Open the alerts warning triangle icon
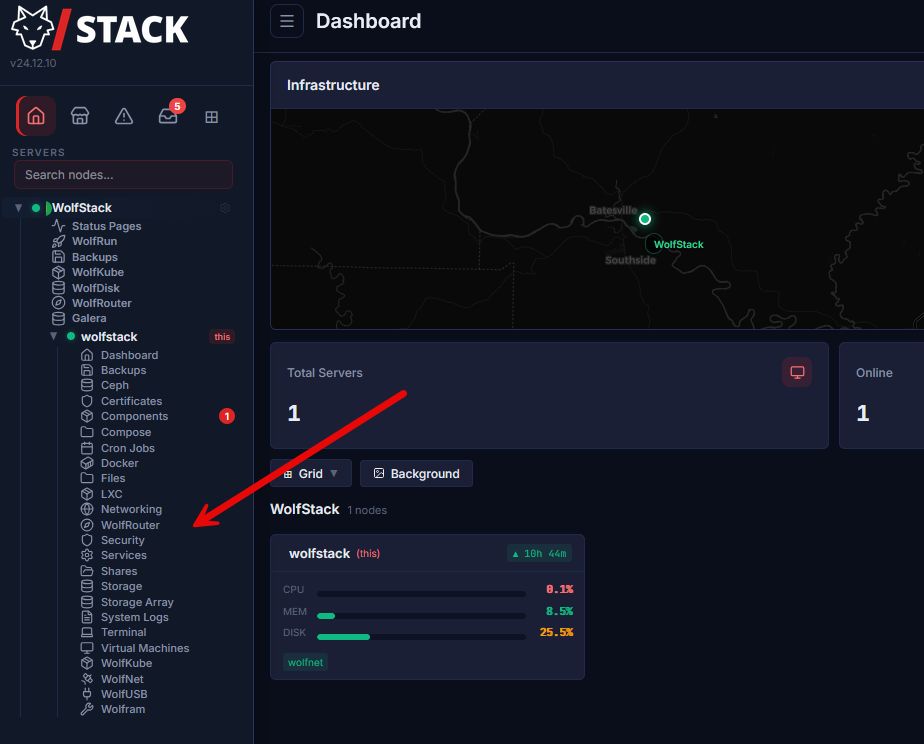This screenshot has width=924, height=744. pos(124,116)
